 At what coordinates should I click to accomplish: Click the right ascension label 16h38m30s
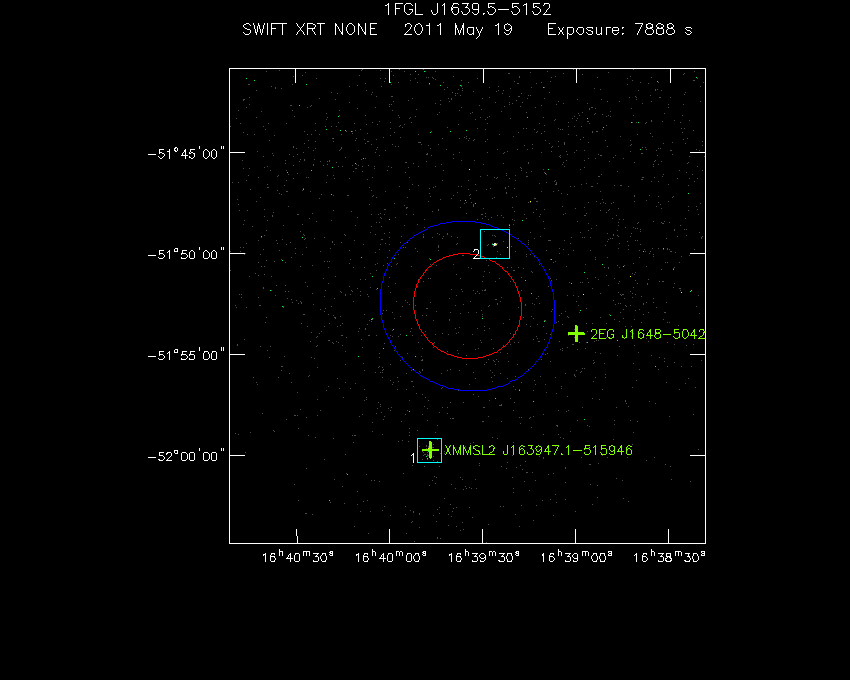point(669,557)
